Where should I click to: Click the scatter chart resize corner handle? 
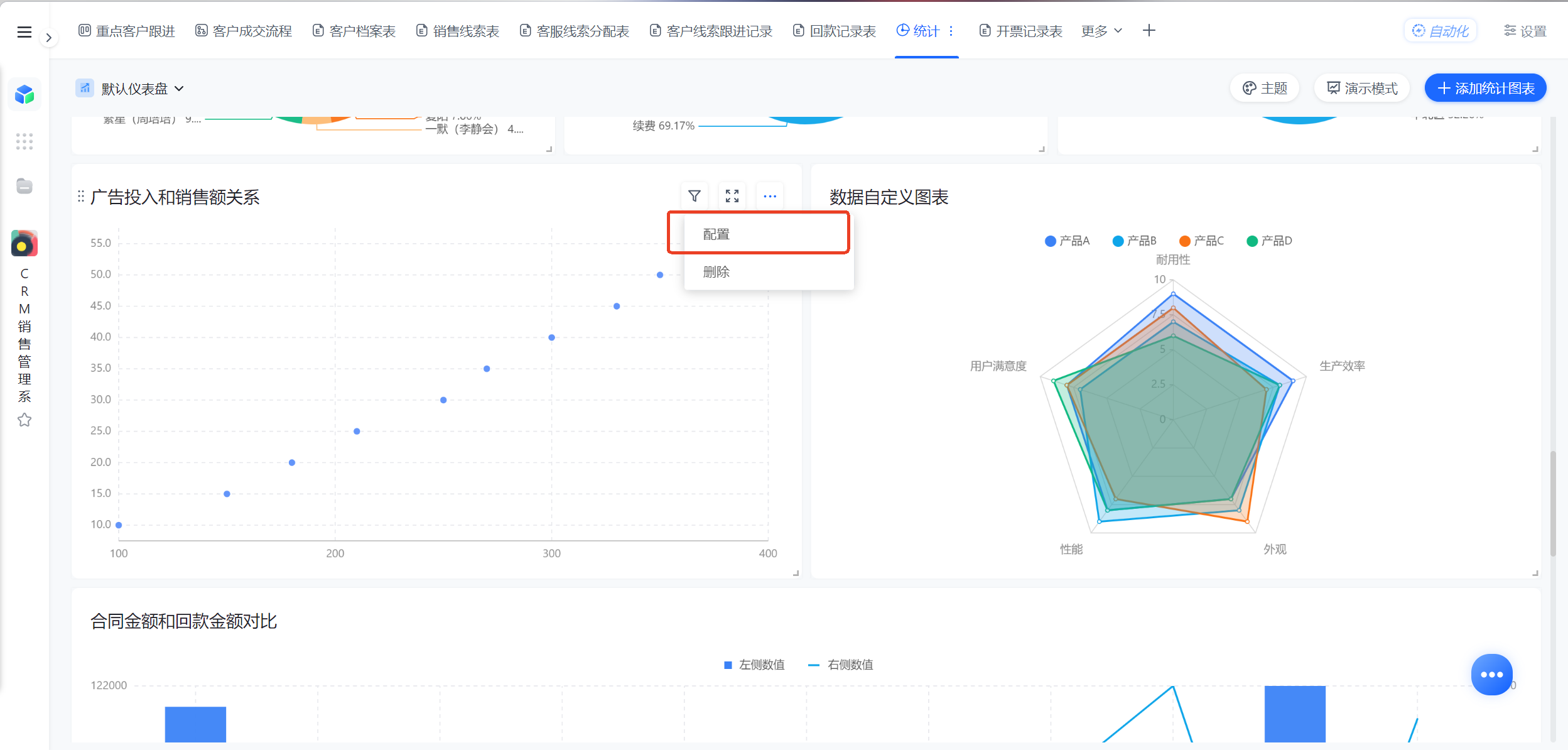(x=796, y=573)
